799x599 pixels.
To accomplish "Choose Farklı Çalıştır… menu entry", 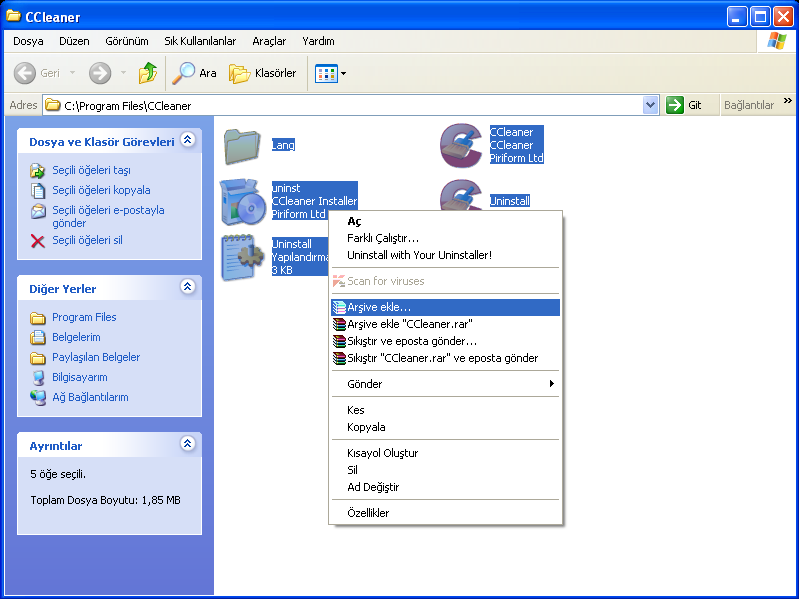I will click(446, 238).
